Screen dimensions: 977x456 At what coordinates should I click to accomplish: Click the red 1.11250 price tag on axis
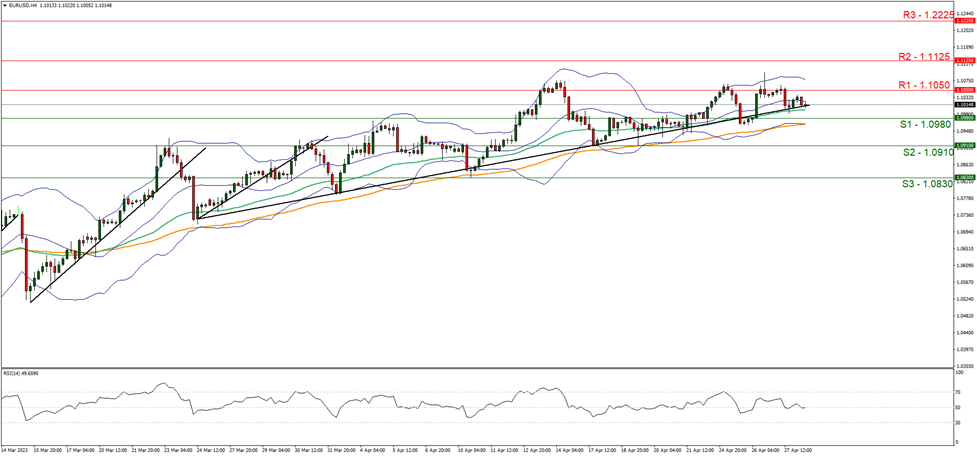click(964, 60)
